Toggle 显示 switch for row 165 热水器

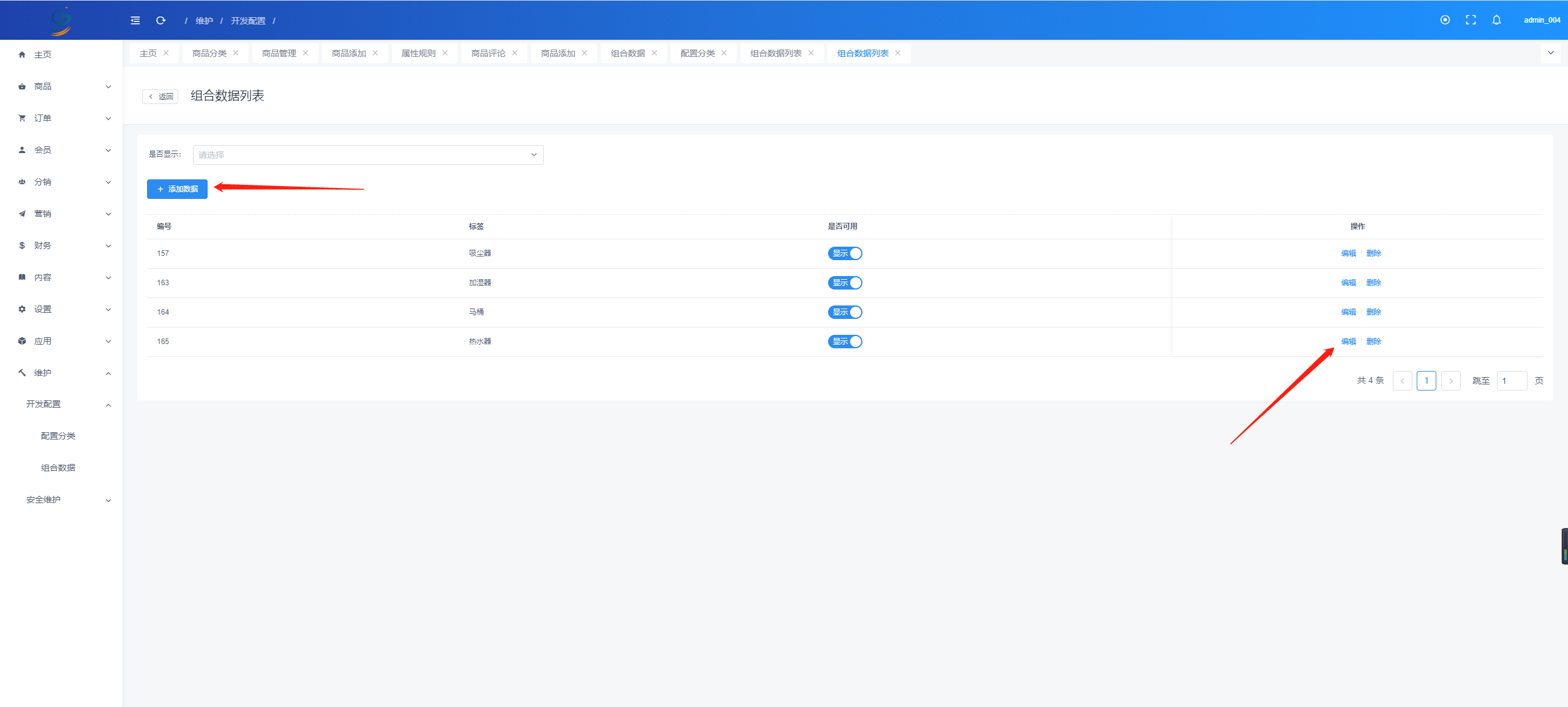coord(845,342)
